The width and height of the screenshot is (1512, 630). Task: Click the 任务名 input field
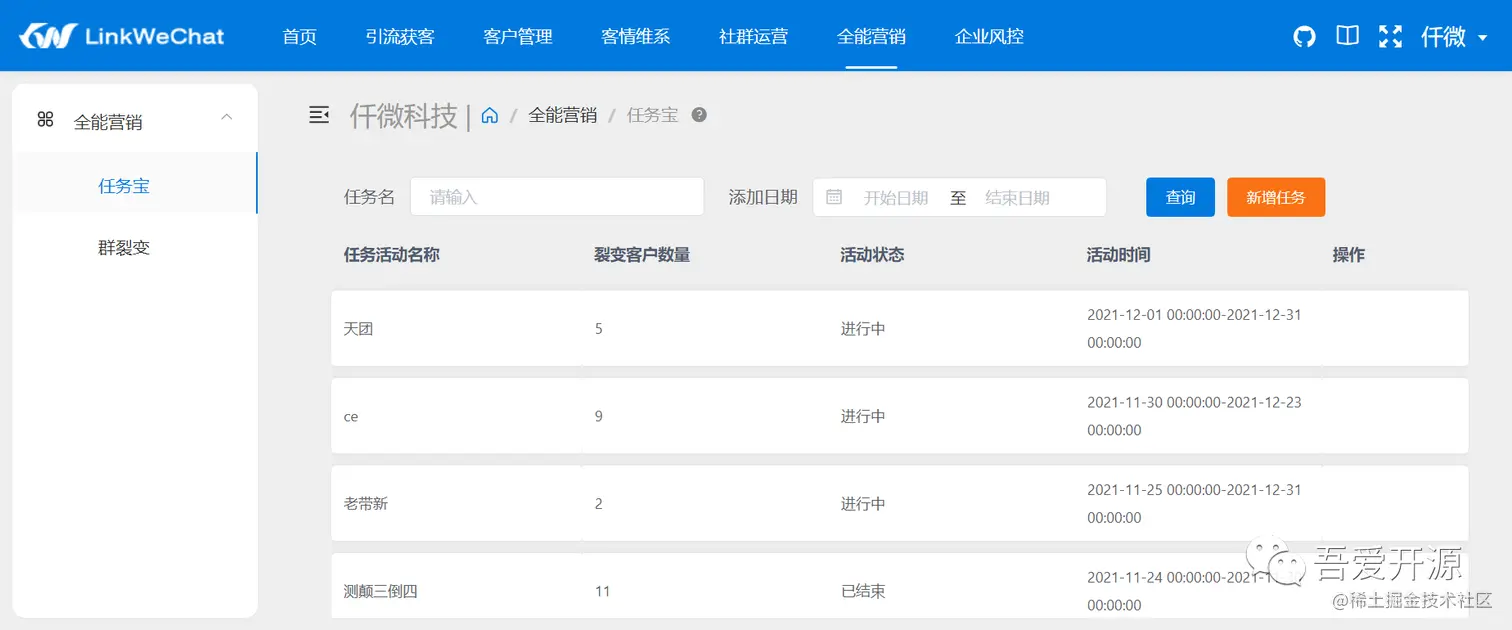coord(557,197)
